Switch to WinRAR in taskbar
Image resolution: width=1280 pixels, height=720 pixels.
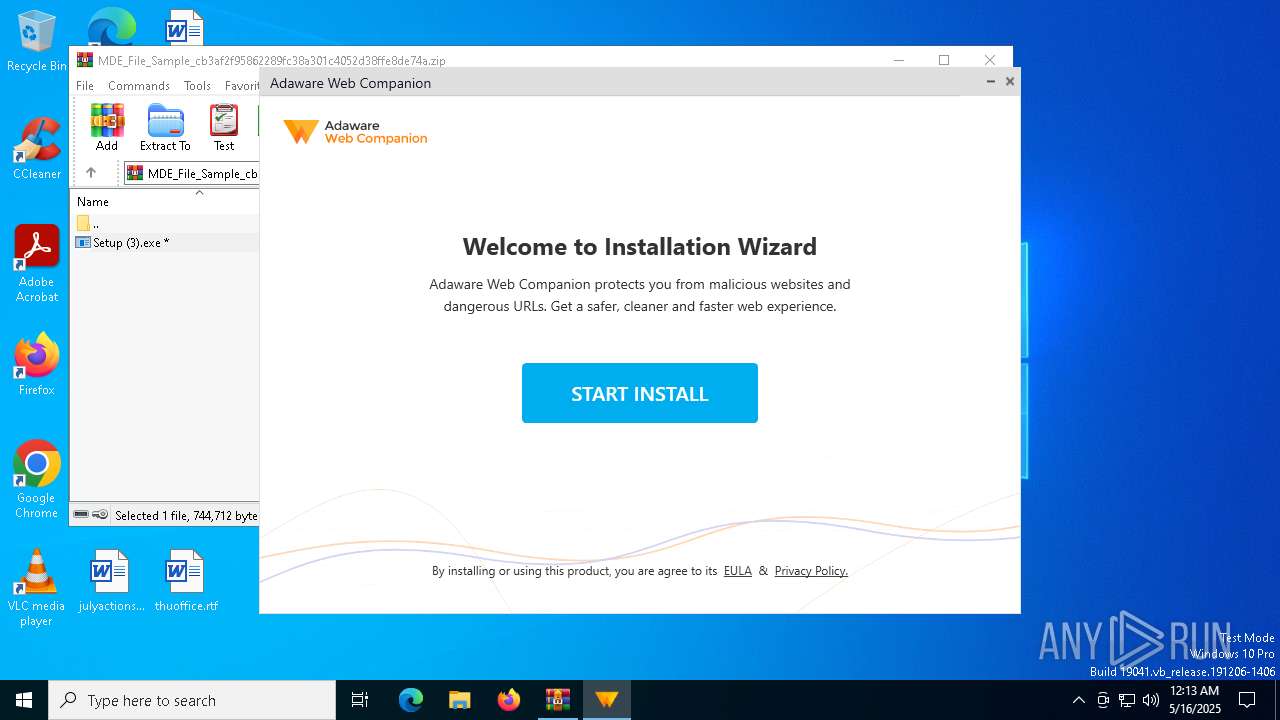(x=557, y=700)
